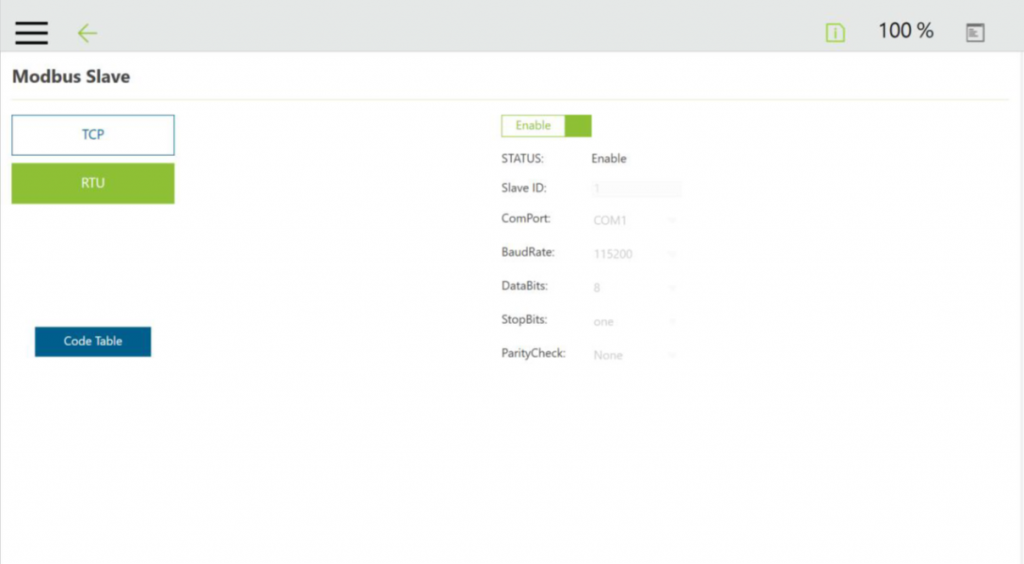Viewport: 1024px width, 564px height.
Task: Switch to the TCP tab
Action: tap(93, 135)
